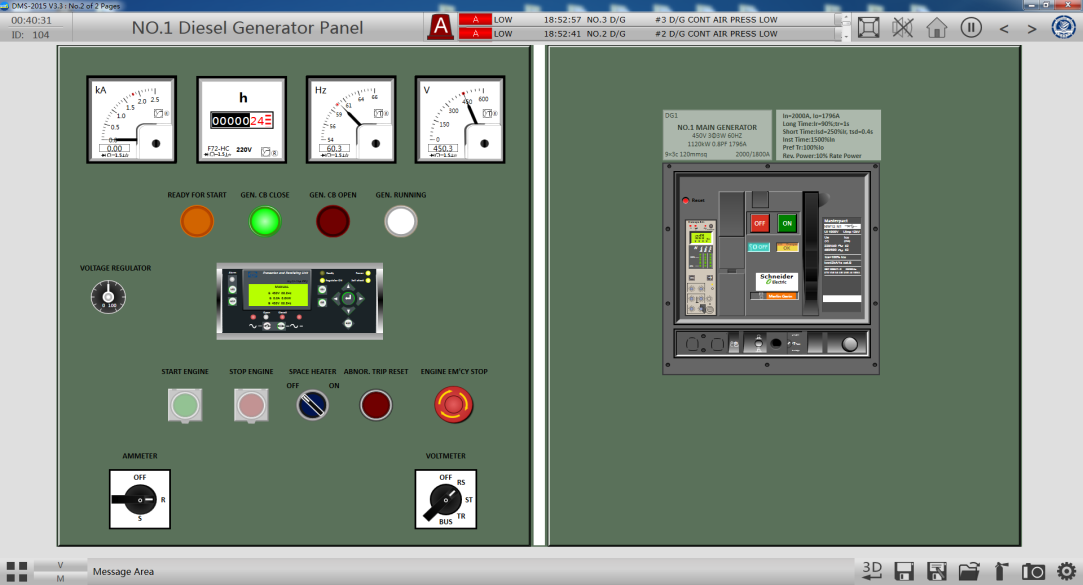
Task: Toggle the SPACE HEATER switch
Action: click(x=313, y=405)
